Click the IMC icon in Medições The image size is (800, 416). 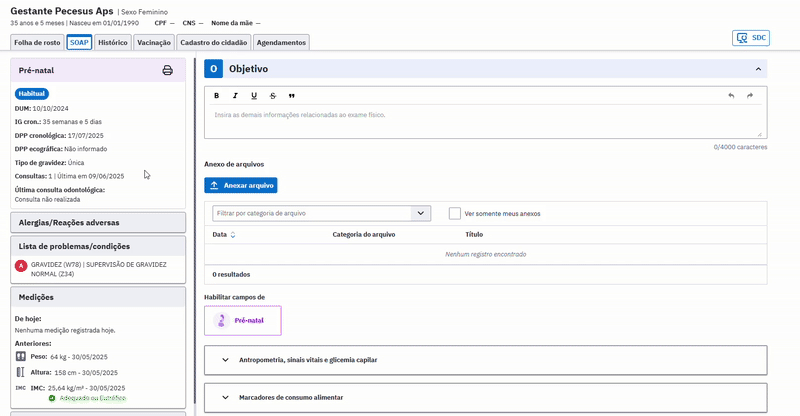20,388
